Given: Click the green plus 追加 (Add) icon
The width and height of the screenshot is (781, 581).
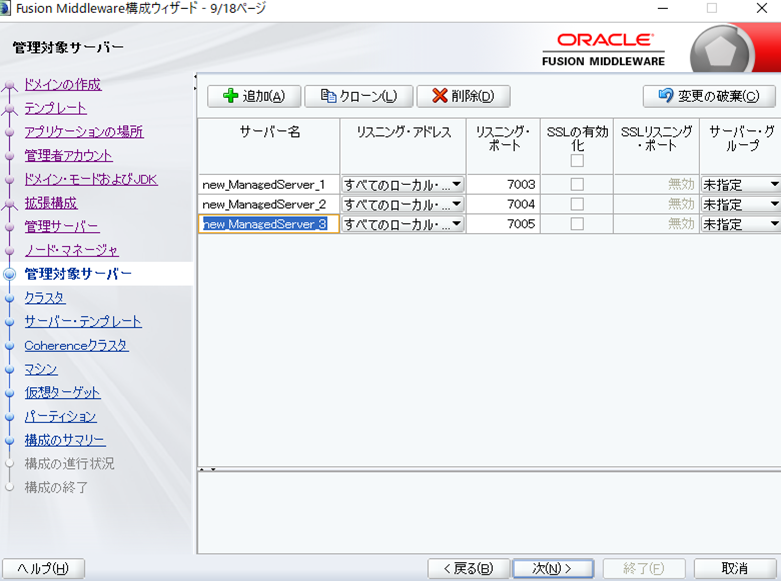Looking at the screenshot, I should click(x=231, y=97).
